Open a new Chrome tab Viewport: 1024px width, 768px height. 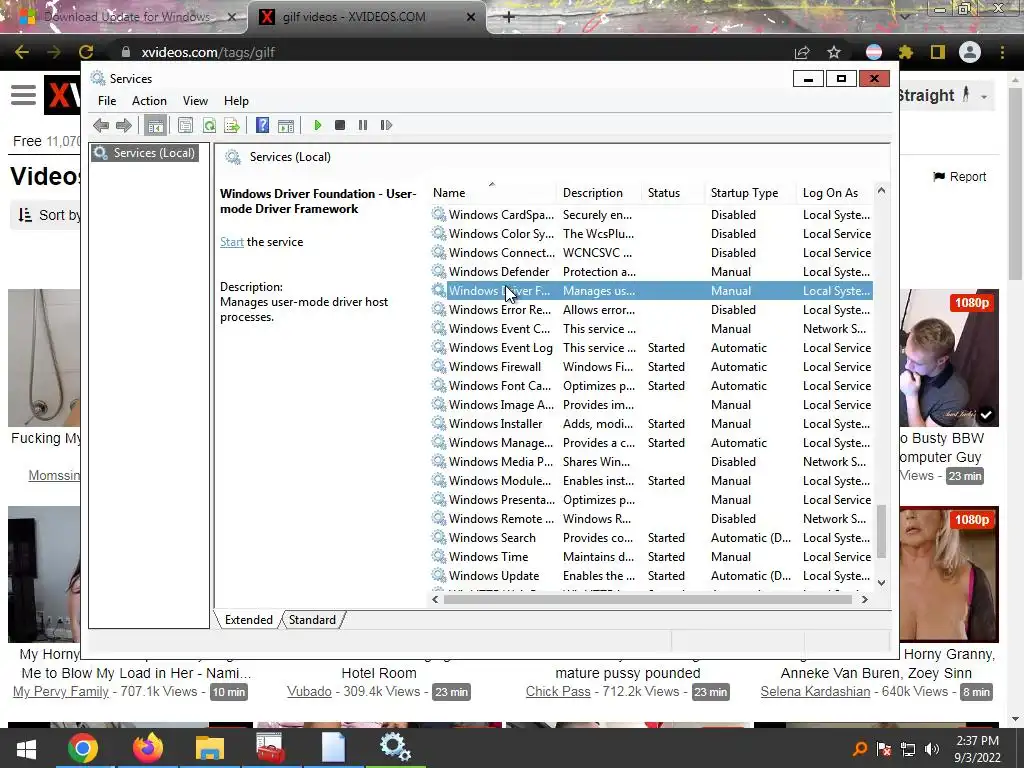(x=509, y=17)
